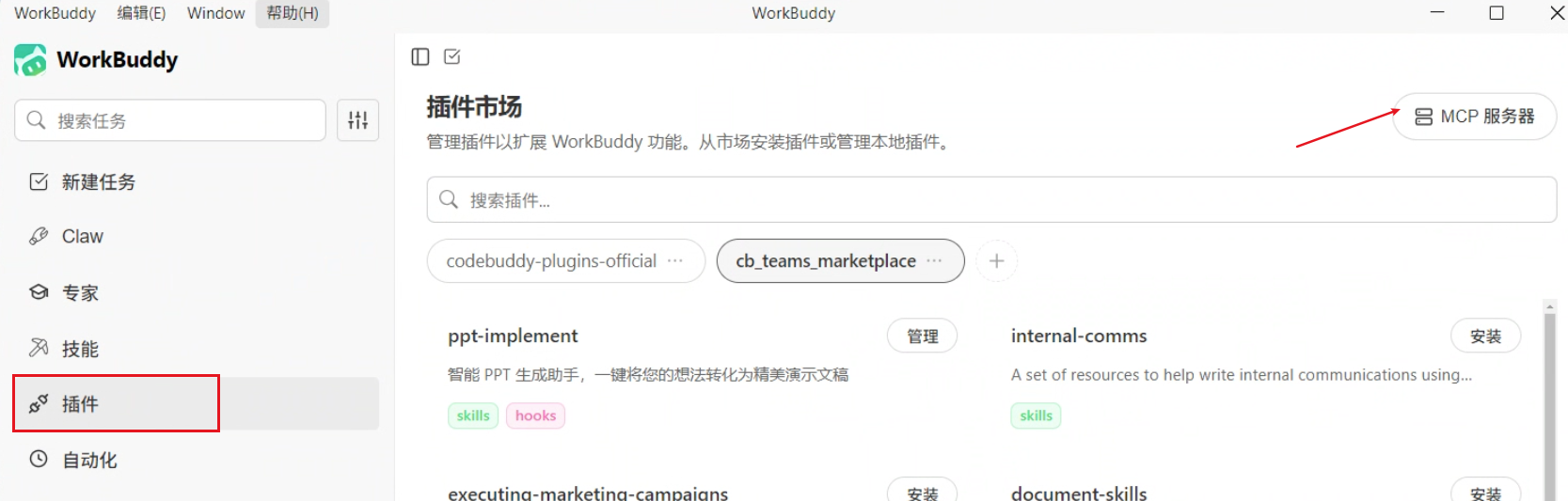Focus the 搜索任务 input field
The height and width of the screenshot is (501, 1568).
170,120
